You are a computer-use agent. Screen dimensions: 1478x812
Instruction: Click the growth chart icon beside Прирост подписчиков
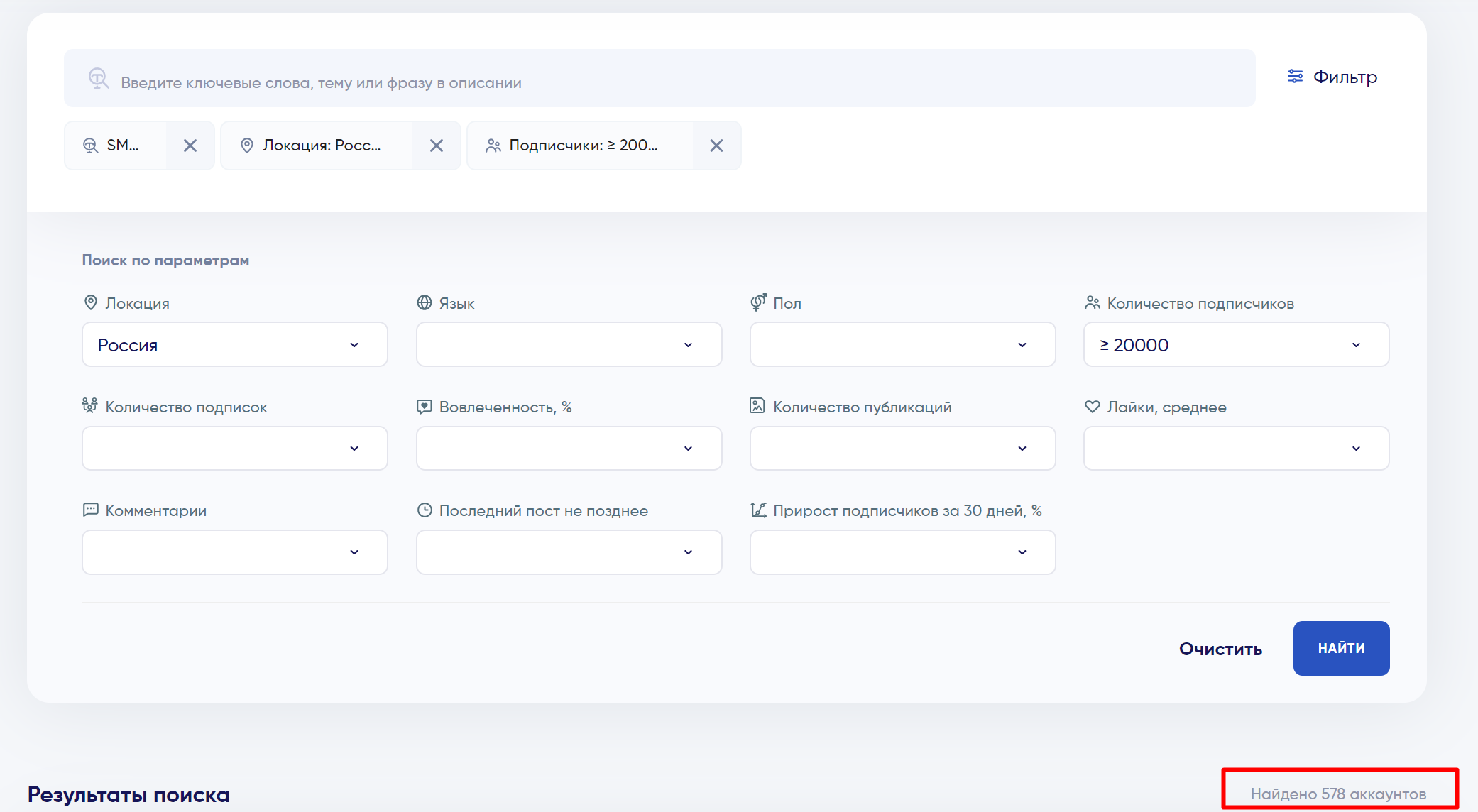coord(758,510)
